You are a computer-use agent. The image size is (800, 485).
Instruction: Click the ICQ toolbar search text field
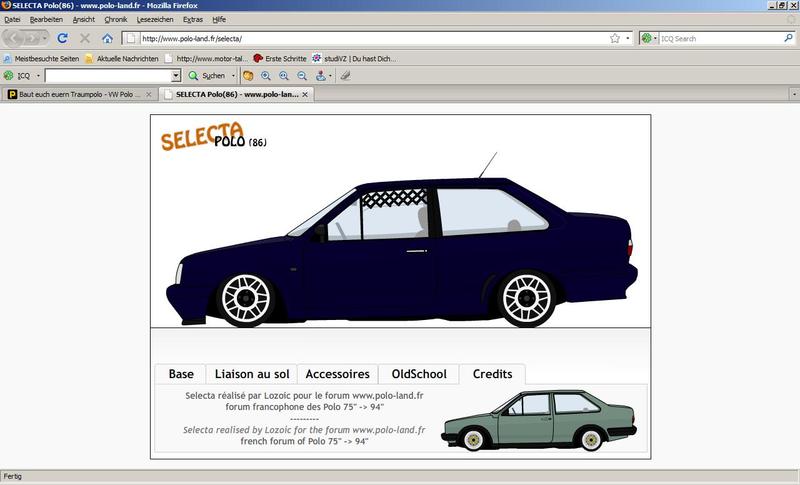(x=108, y=76)
